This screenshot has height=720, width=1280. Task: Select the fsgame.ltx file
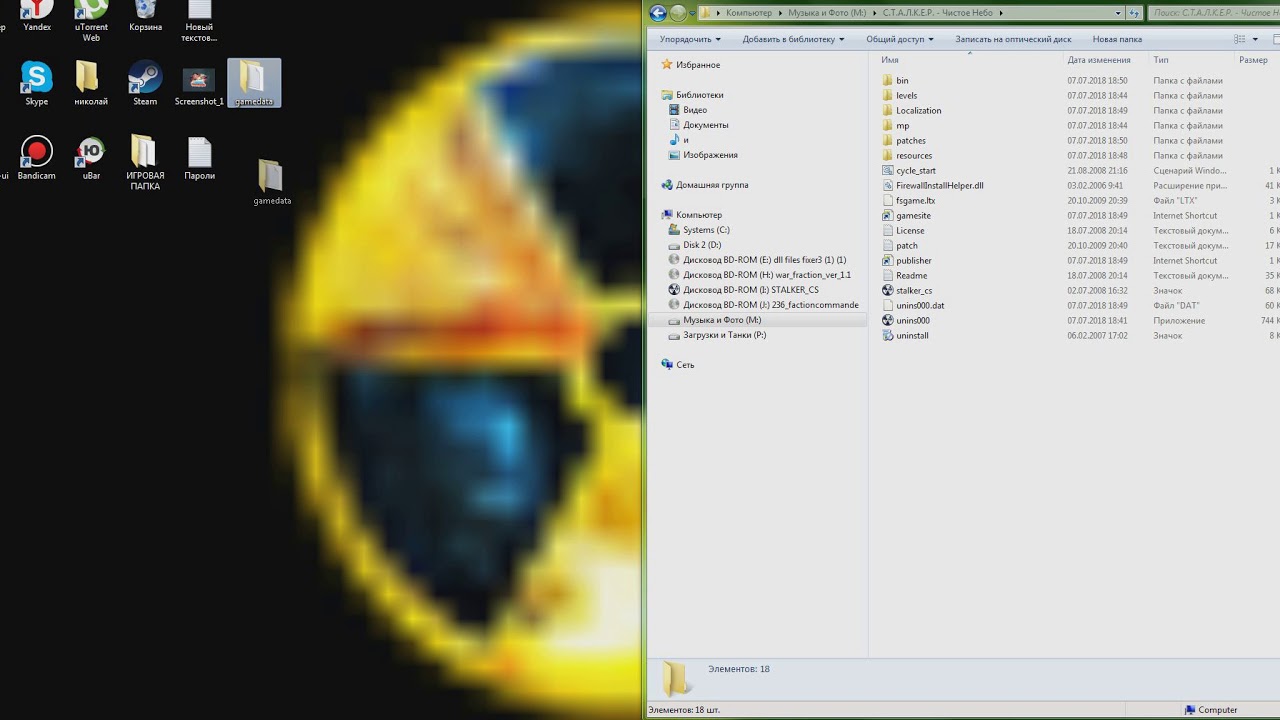point(908,201)
